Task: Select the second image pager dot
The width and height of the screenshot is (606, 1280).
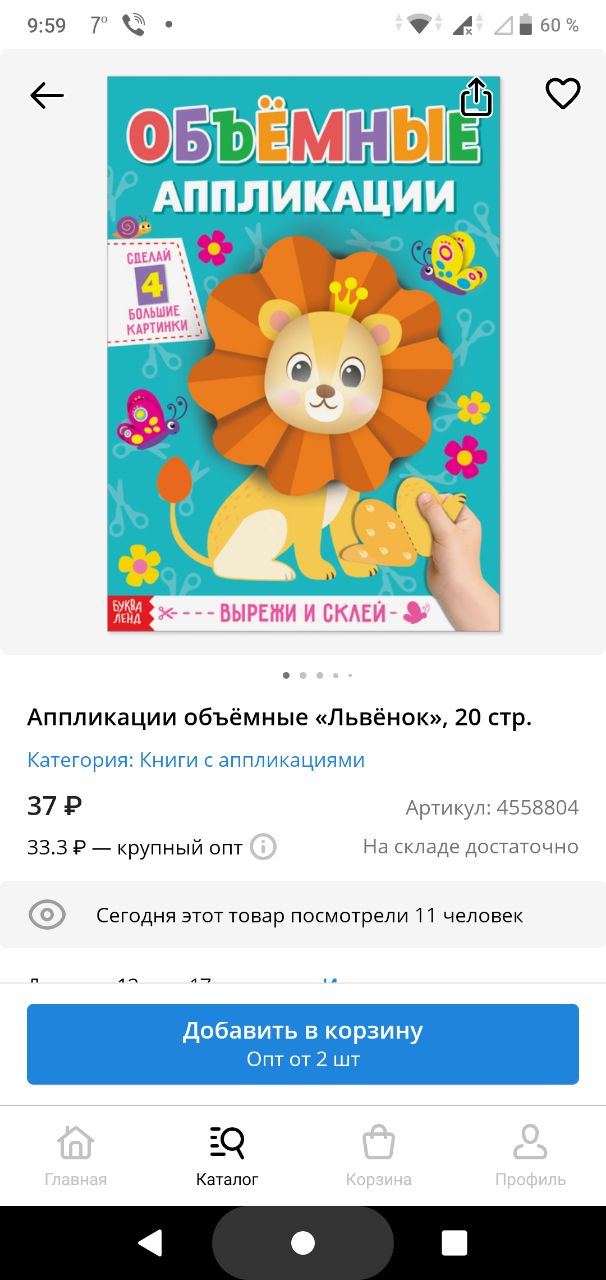Action: [303, 675]
